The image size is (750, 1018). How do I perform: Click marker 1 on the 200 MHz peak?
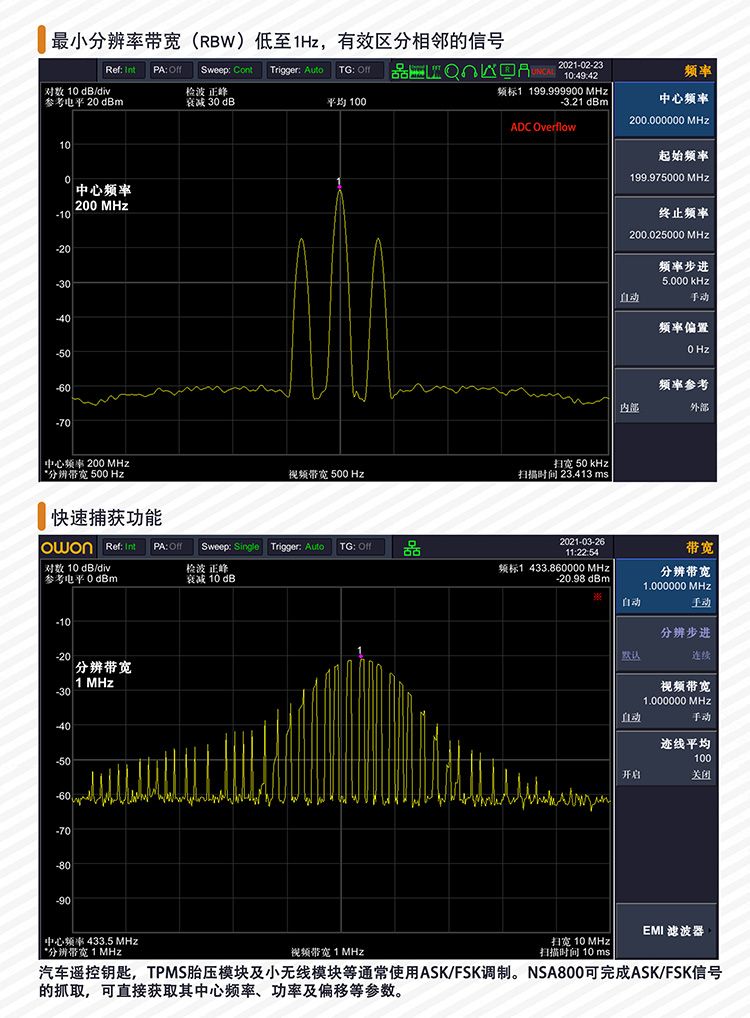click(x=339, y=184)
